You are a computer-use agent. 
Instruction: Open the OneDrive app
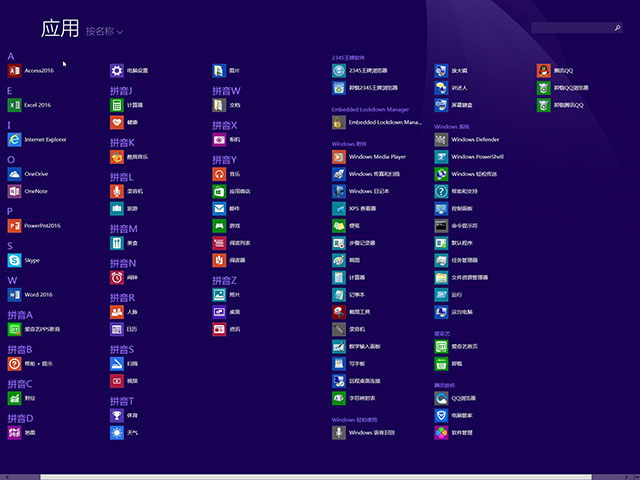coord(28,174)
